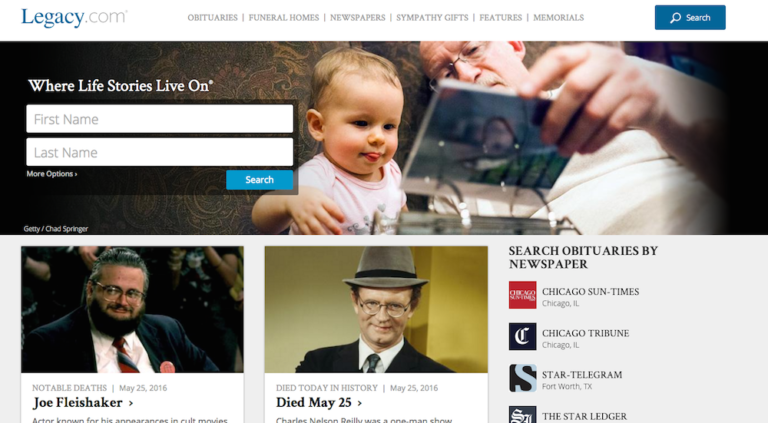Click The Star Ledger logo icon
This screenshot has height=423, width=768.
click(x=522, y=415)
